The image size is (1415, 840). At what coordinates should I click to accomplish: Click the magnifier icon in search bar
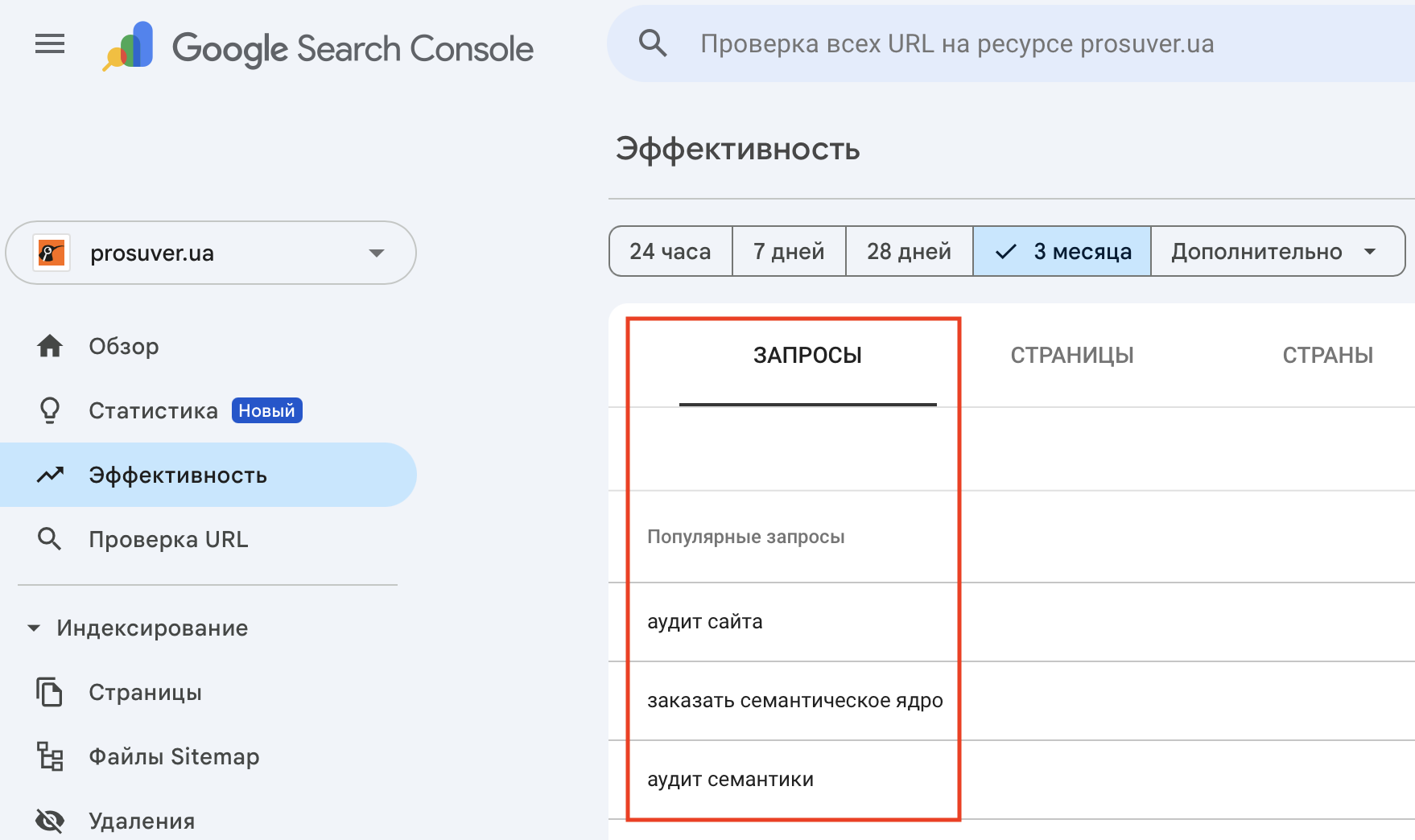[652, 43]
